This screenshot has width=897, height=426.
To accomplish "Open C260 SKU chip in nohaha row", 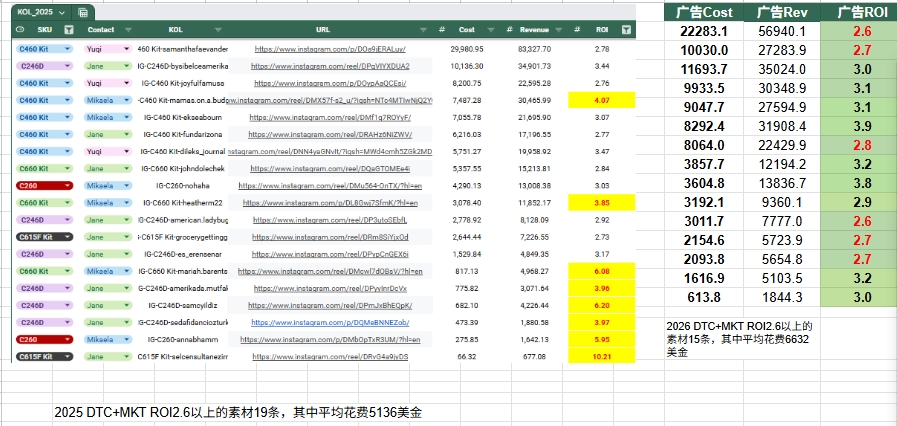I will 45,185.
